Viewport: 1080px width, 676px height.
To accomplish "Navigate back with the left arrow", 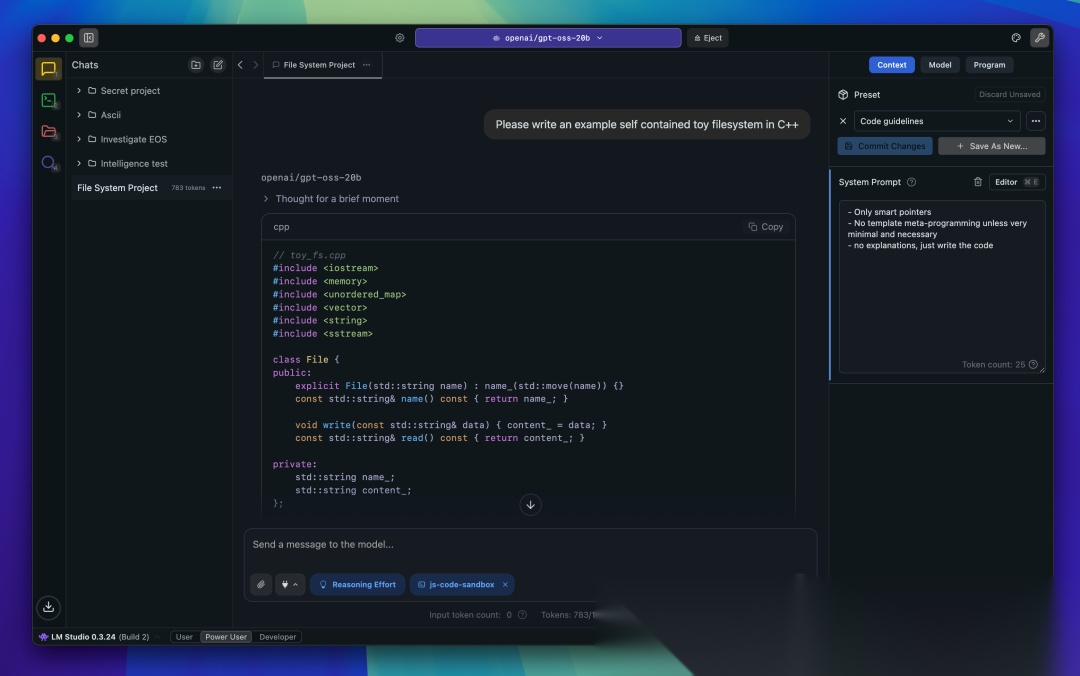I will click(x=240, y=65).
